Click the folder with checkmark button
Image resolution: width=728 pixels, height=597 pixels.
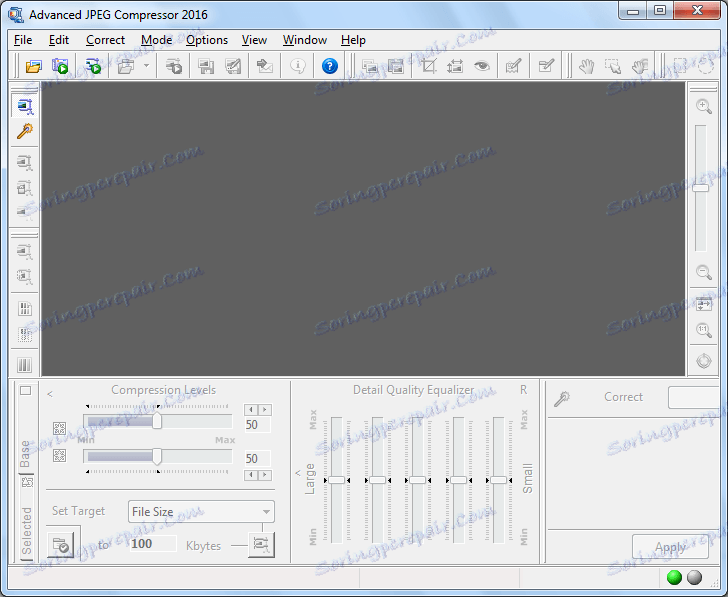pyautogui.click(x=61, y=545)
